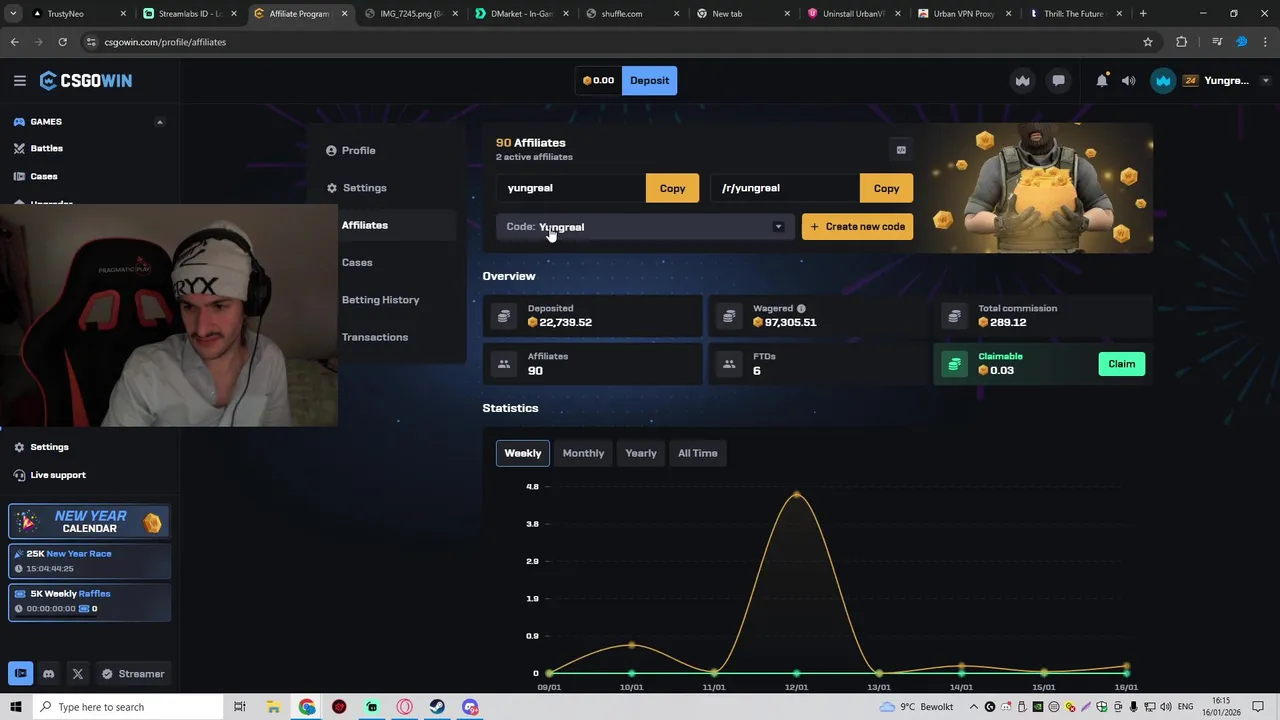Viewport: 1280px width, 720px height.
Task: Go back with the browser back arrow
Action: [14, 42]
